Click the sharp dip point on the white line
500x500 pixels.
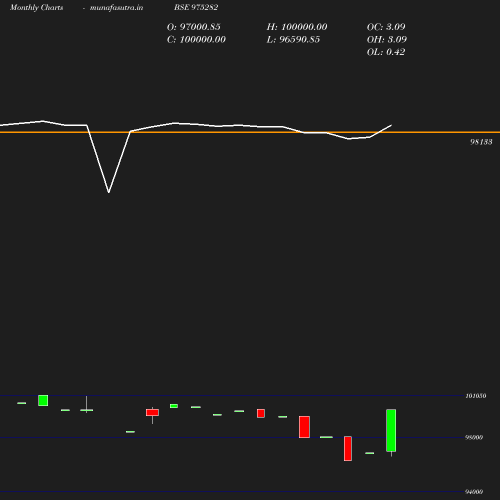[109, 192]
